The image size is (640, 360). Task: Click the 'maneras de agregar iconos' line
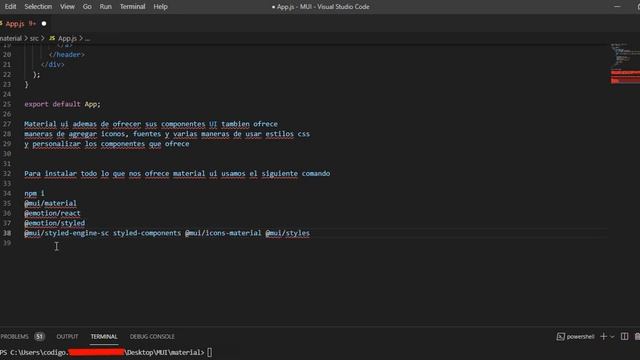click(x=167, y=134)
